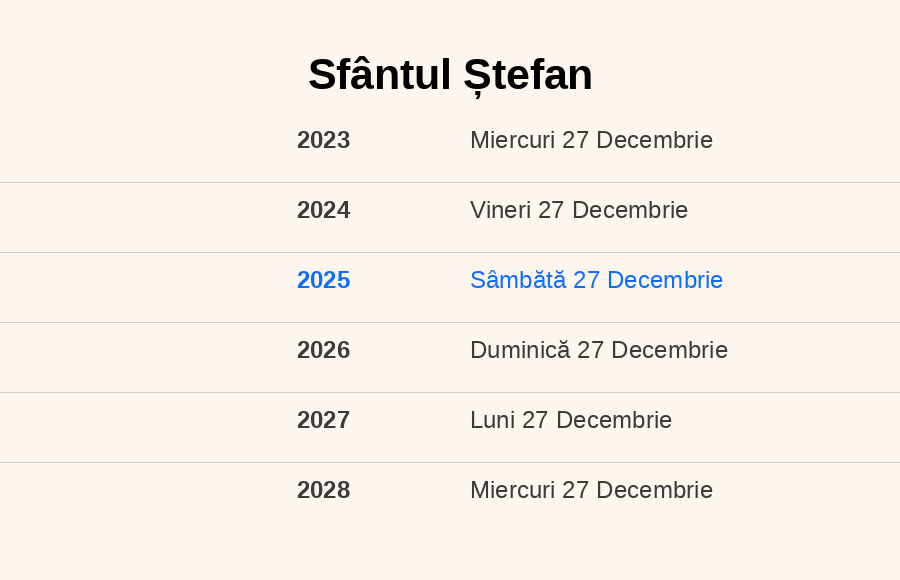900x580 pixels.
Task: Click the word "Decembrie" in the 2025 row
Action: 665,280
